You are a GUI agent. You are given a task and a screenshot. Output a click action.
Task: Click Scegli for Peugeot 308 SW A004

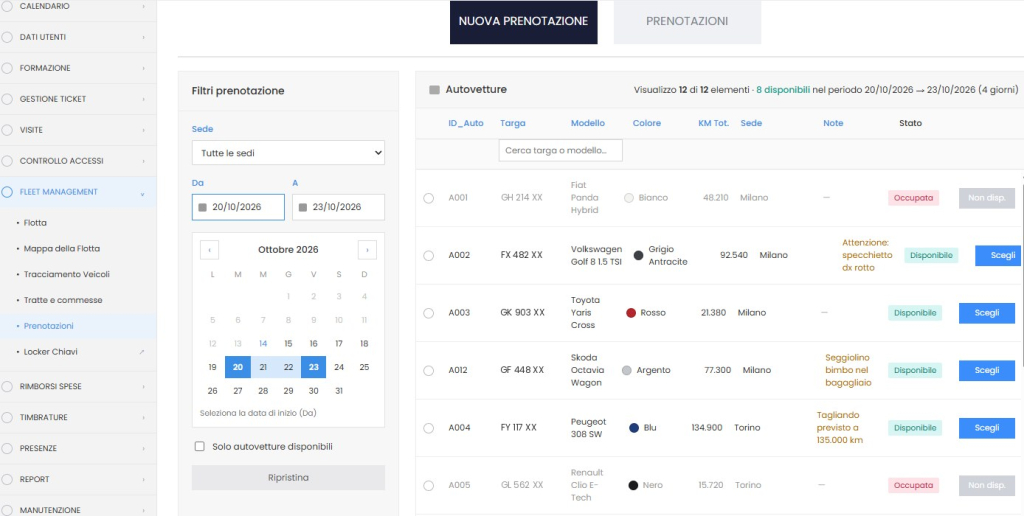click(987, 428)
